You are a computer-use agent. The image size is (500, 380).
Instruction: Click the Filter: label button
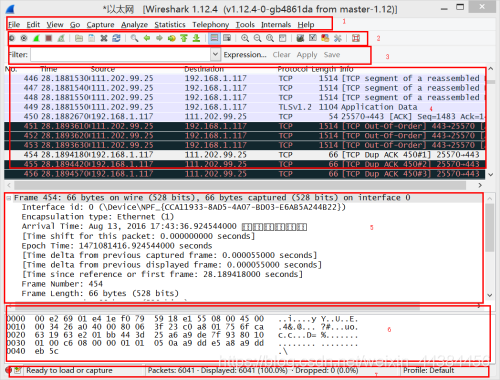(18, 55)
